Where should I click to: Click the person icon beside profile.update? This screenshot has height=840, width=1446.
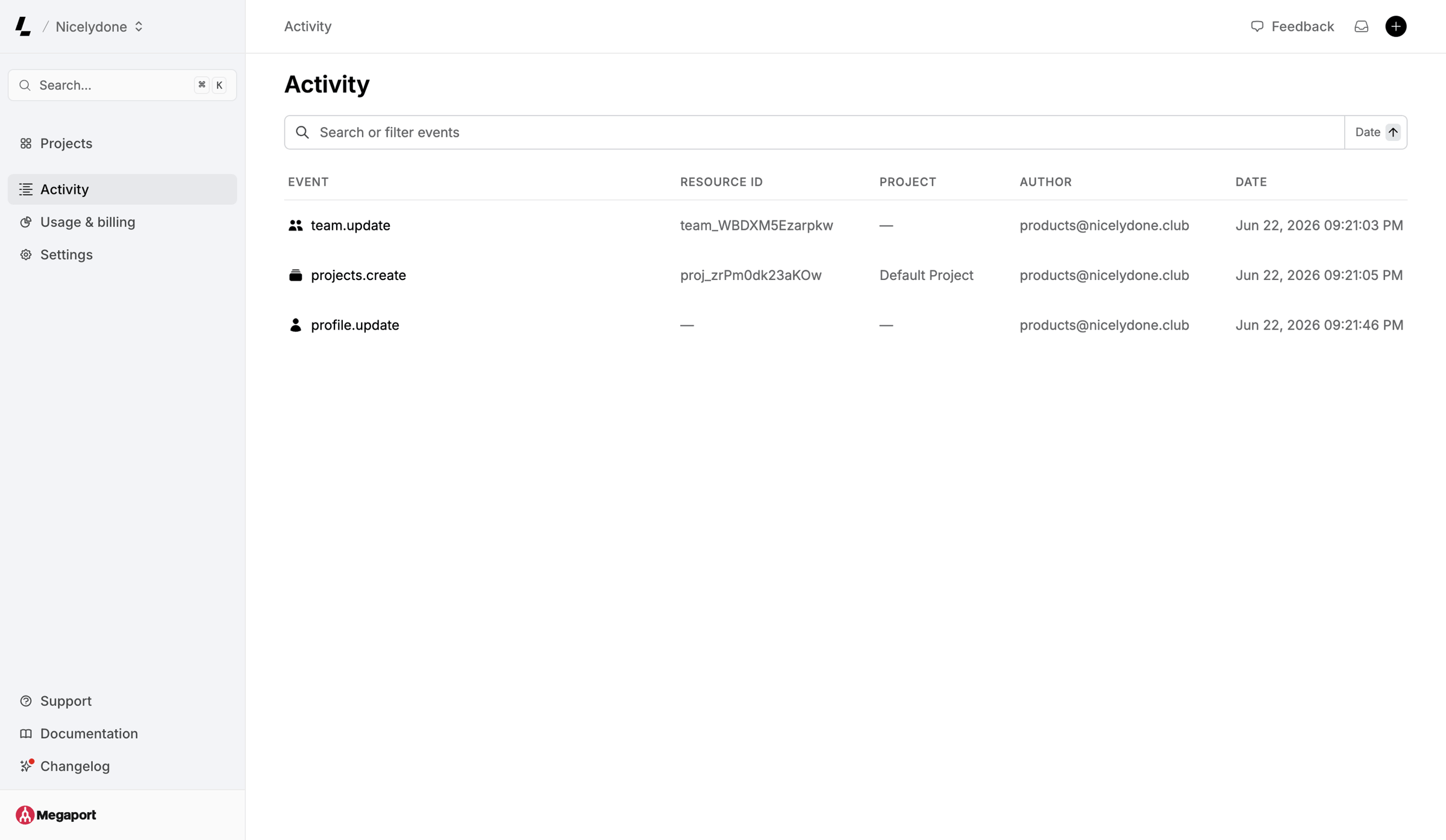(x=295, y=325)
